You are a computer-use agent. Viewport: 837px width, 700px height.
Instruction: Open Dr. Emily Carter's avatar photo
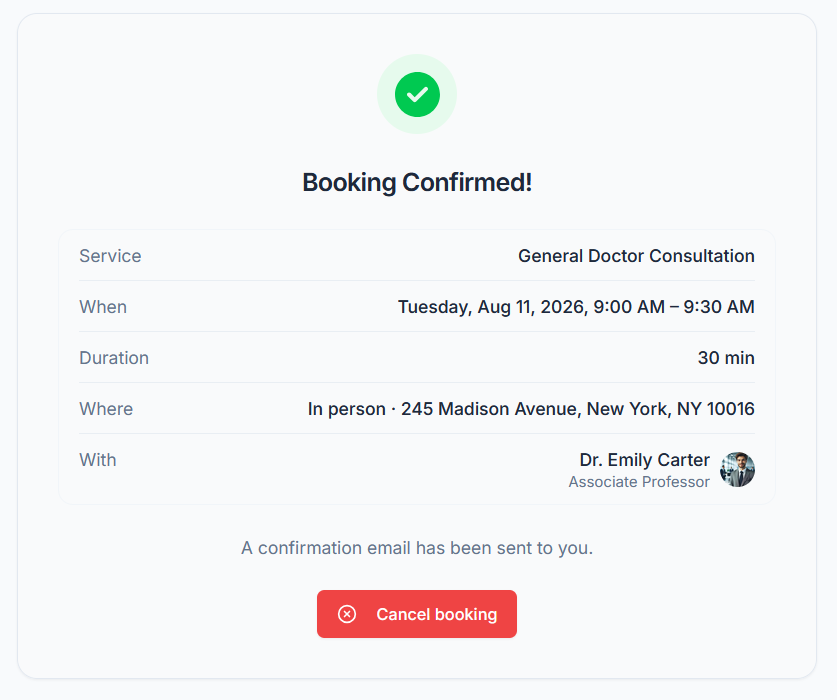tap(737, 469)
